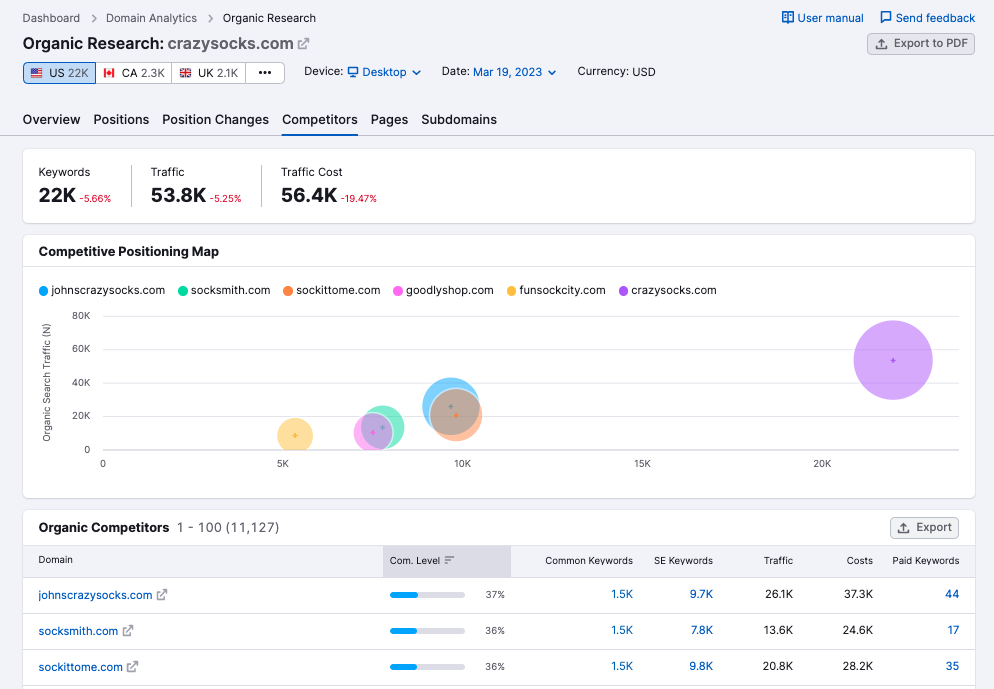This screenshot has height=689, width=994.
Task: Toggle sockittome.com legend series
Action: click(x=332, y=290)
